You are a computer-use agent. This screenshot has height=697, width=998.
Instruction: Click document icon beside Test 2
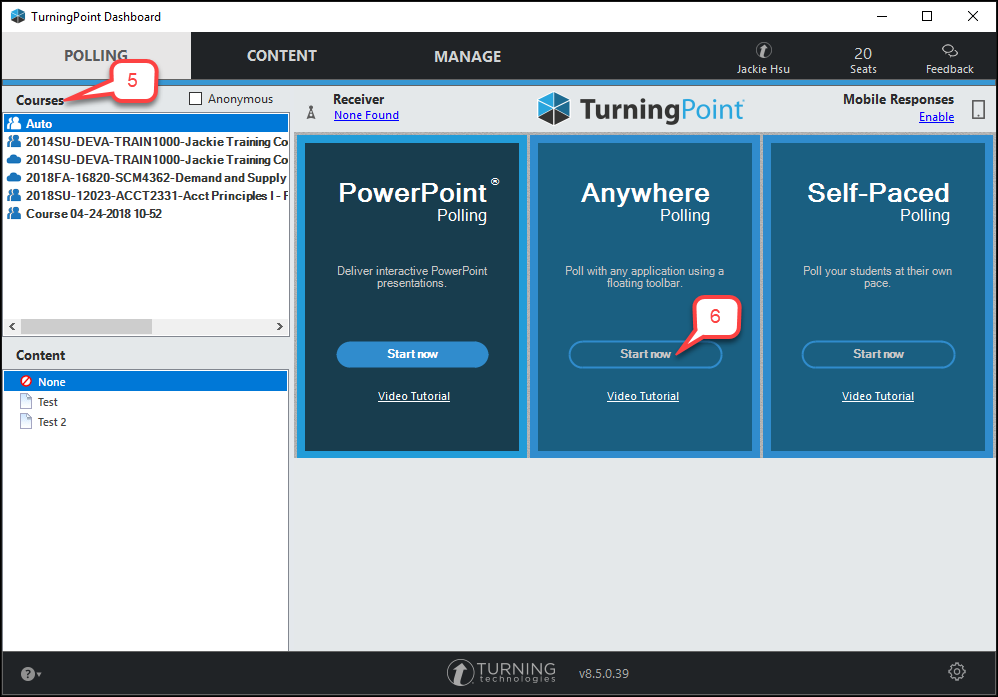tap(26, 421)
